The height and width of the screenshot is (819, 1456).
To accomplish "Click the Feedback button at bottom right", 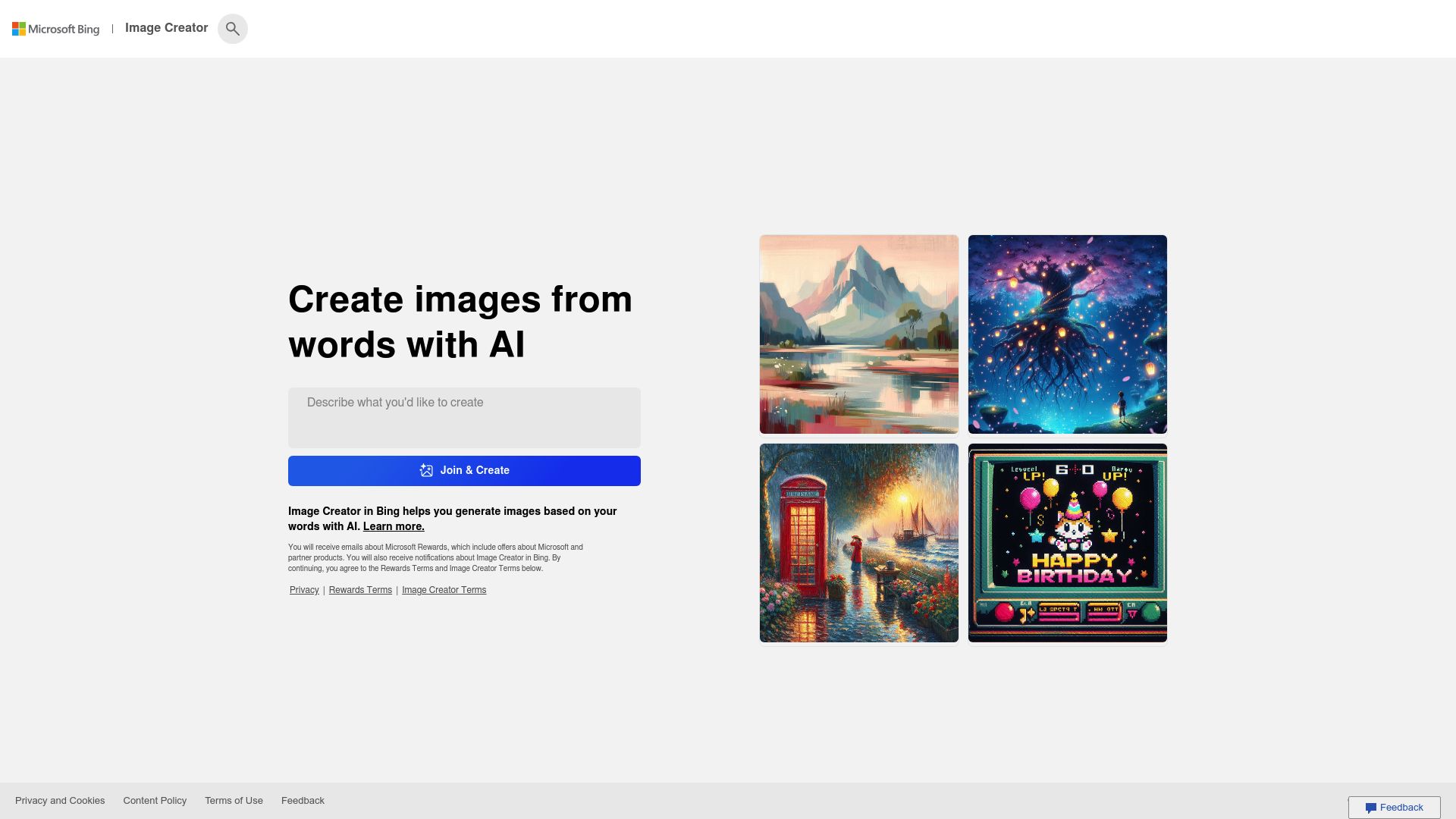I will click(x=1395, y=807).
